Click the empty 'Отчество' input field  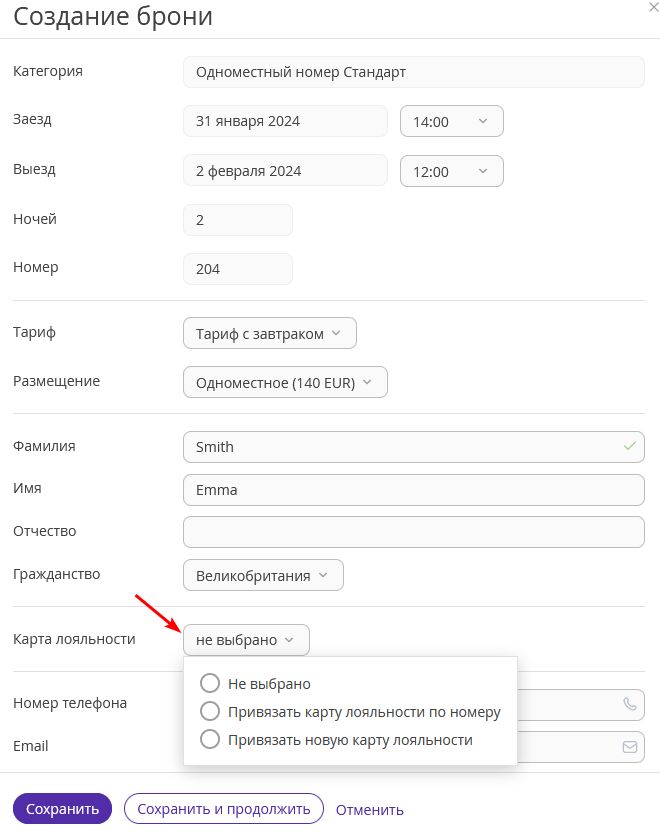click(414, 532)
